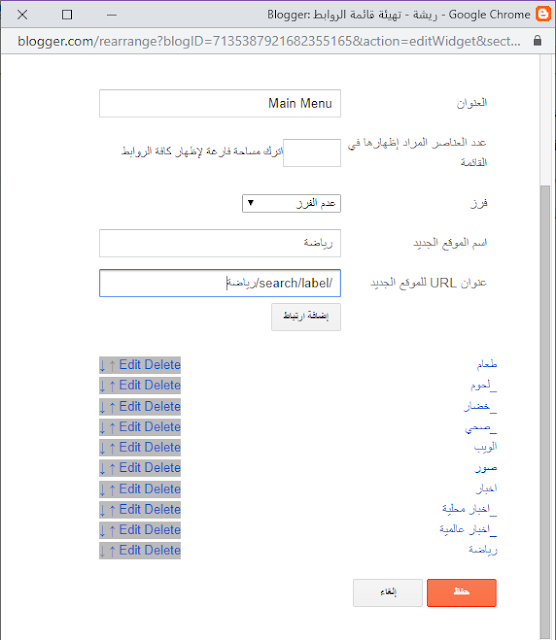This screenshot has height=640, width=556.
Task: Click the إضافة ارتباط add link button
Action: coord(306,317)
